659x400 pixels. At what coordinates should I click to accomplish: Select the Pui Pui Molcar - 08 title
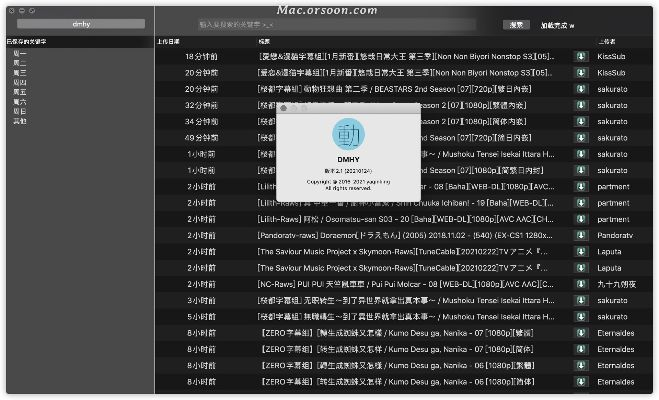click(x=406, y=284)
